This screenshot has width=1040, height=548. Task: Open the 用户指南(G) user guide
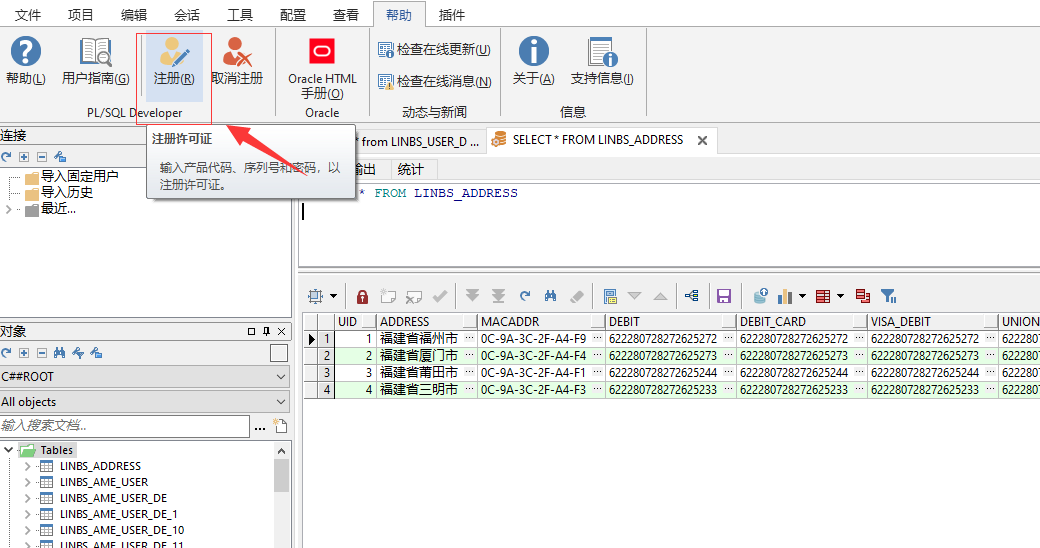pyautogui.click(x=96, y=61)
